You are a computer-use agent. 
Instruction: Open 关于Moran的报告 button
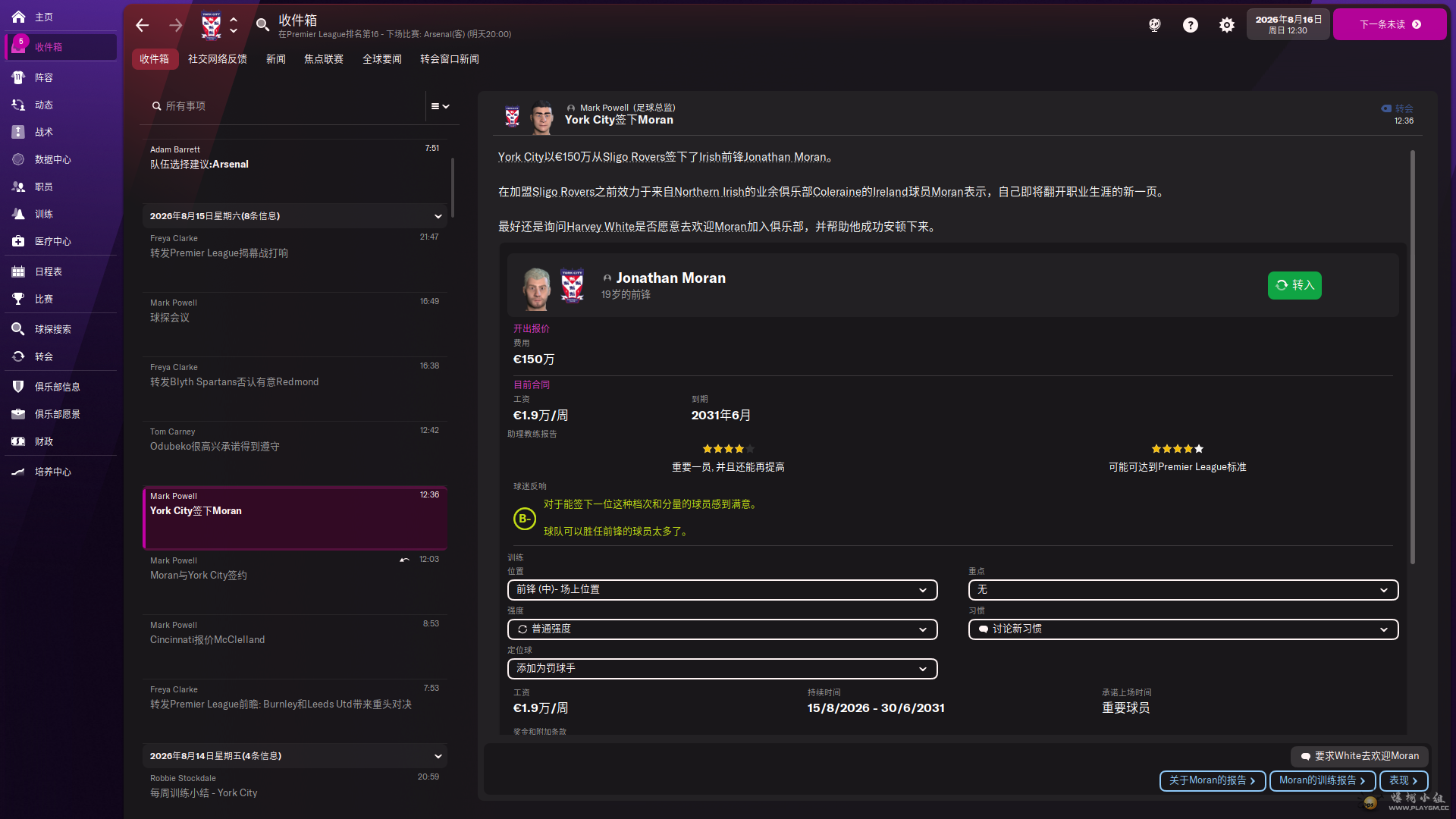pos(1212,780)
